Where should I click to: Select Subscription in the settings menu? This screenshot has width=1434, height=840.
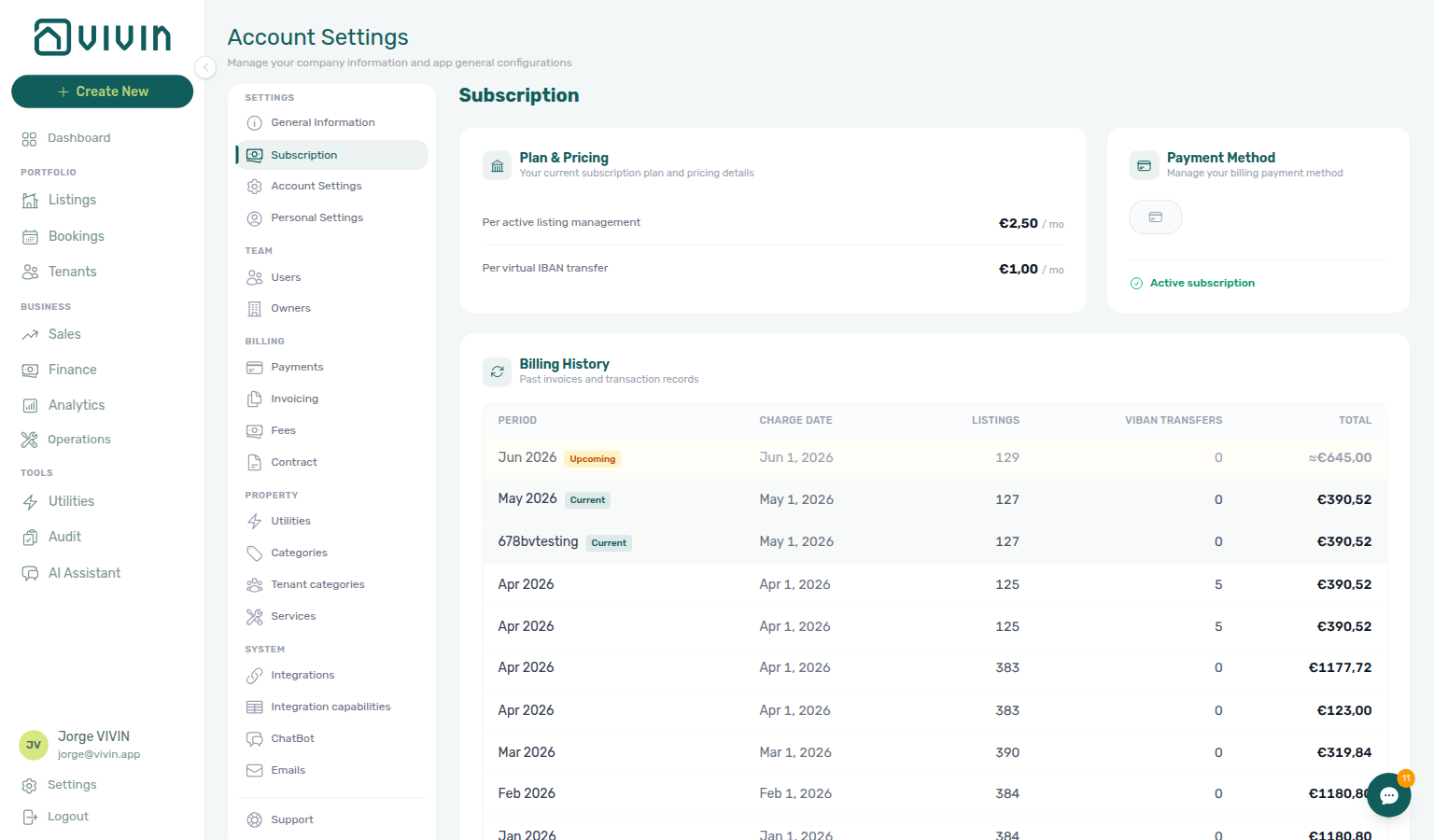(331, 155)
